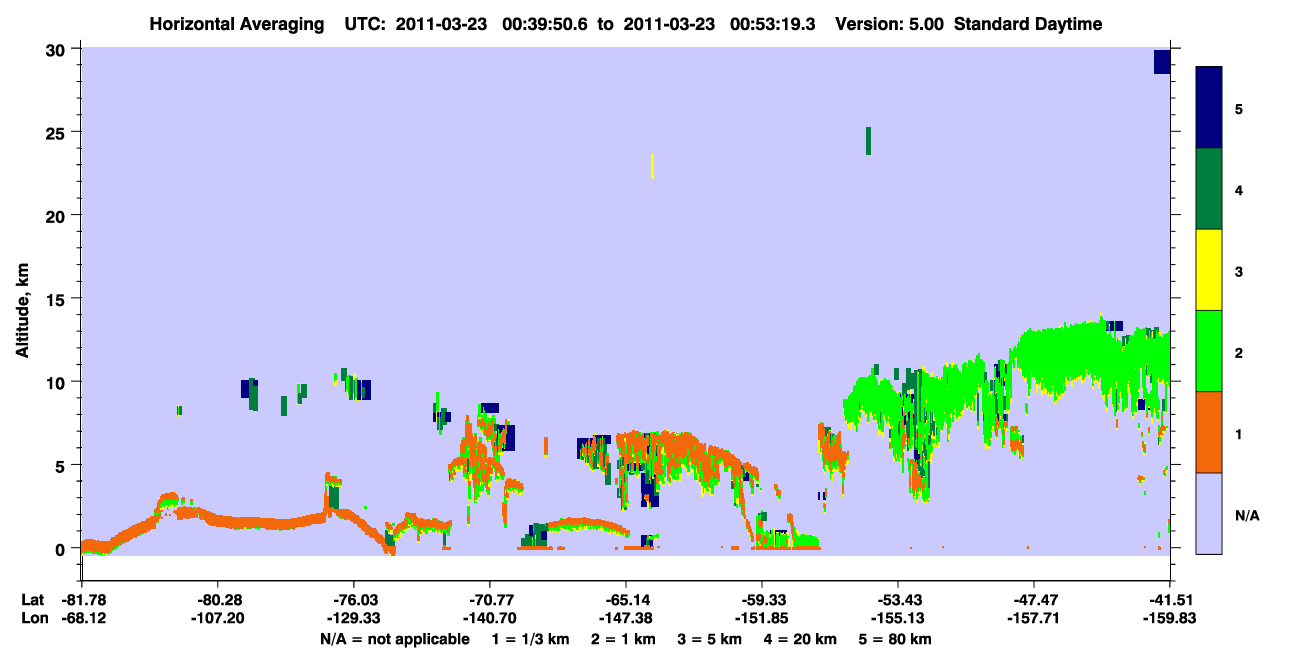Screen dimensions: 1300x667
Task: Click the 'Lon' axis row label
Action: point(33,618)
